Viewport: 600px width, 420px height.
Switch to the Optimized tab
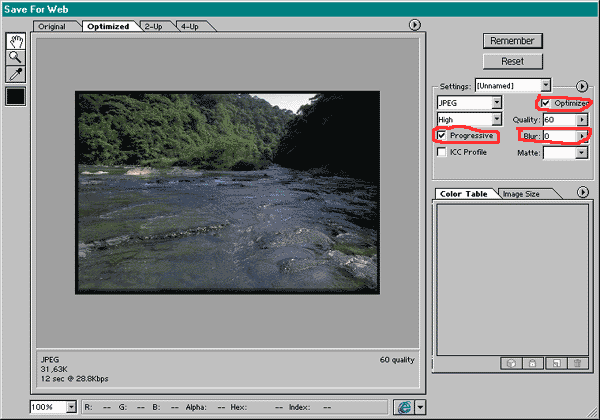click(x=108, y=26)
